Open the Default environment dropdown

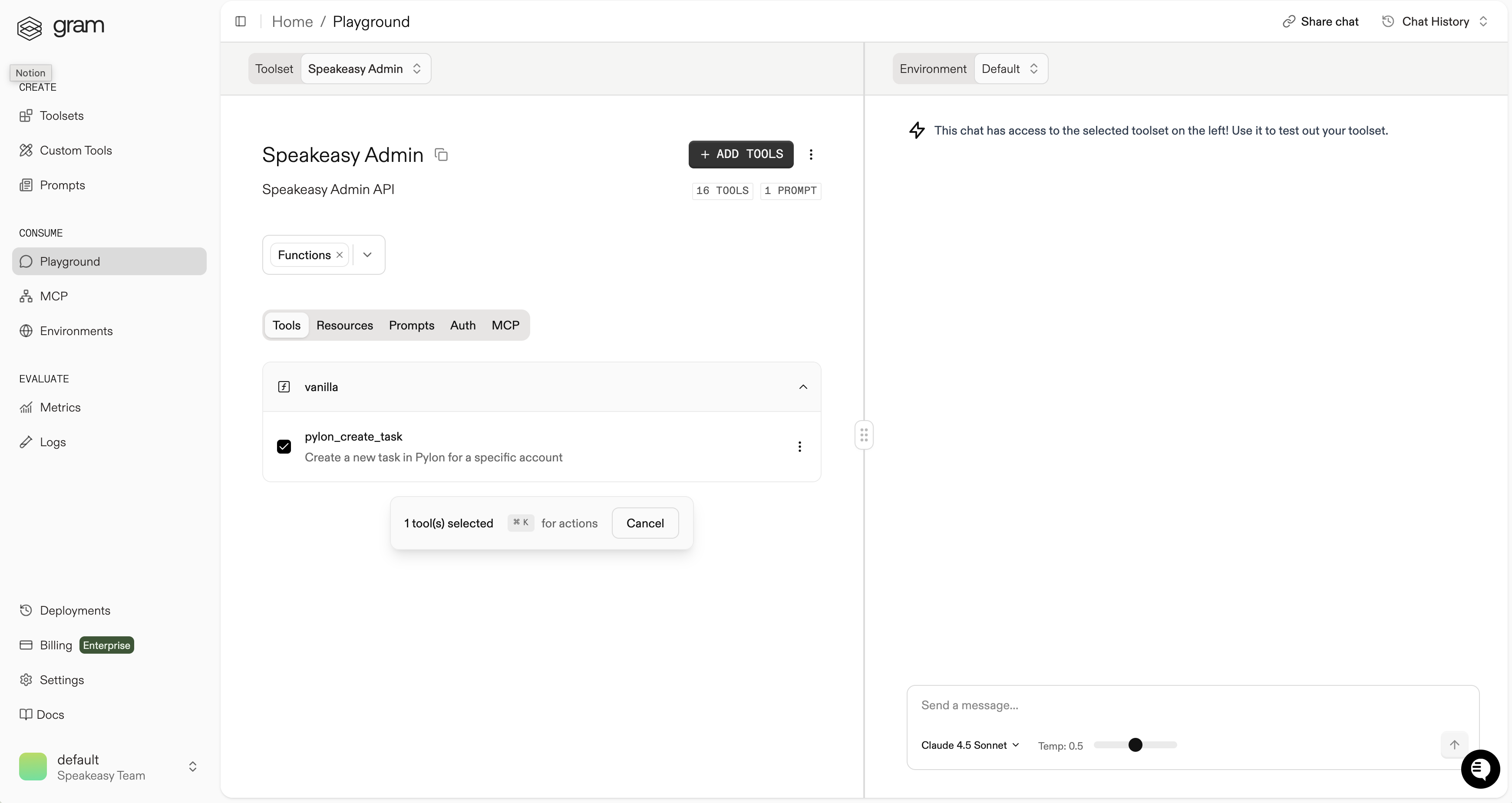pos(1010,69)
